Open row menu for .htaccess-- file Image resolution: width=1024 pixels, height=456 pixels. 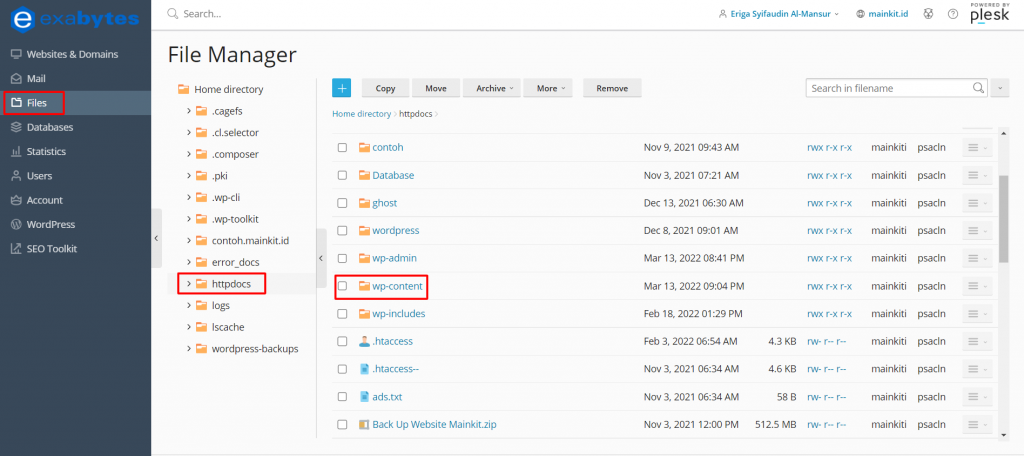coord(977,369)
